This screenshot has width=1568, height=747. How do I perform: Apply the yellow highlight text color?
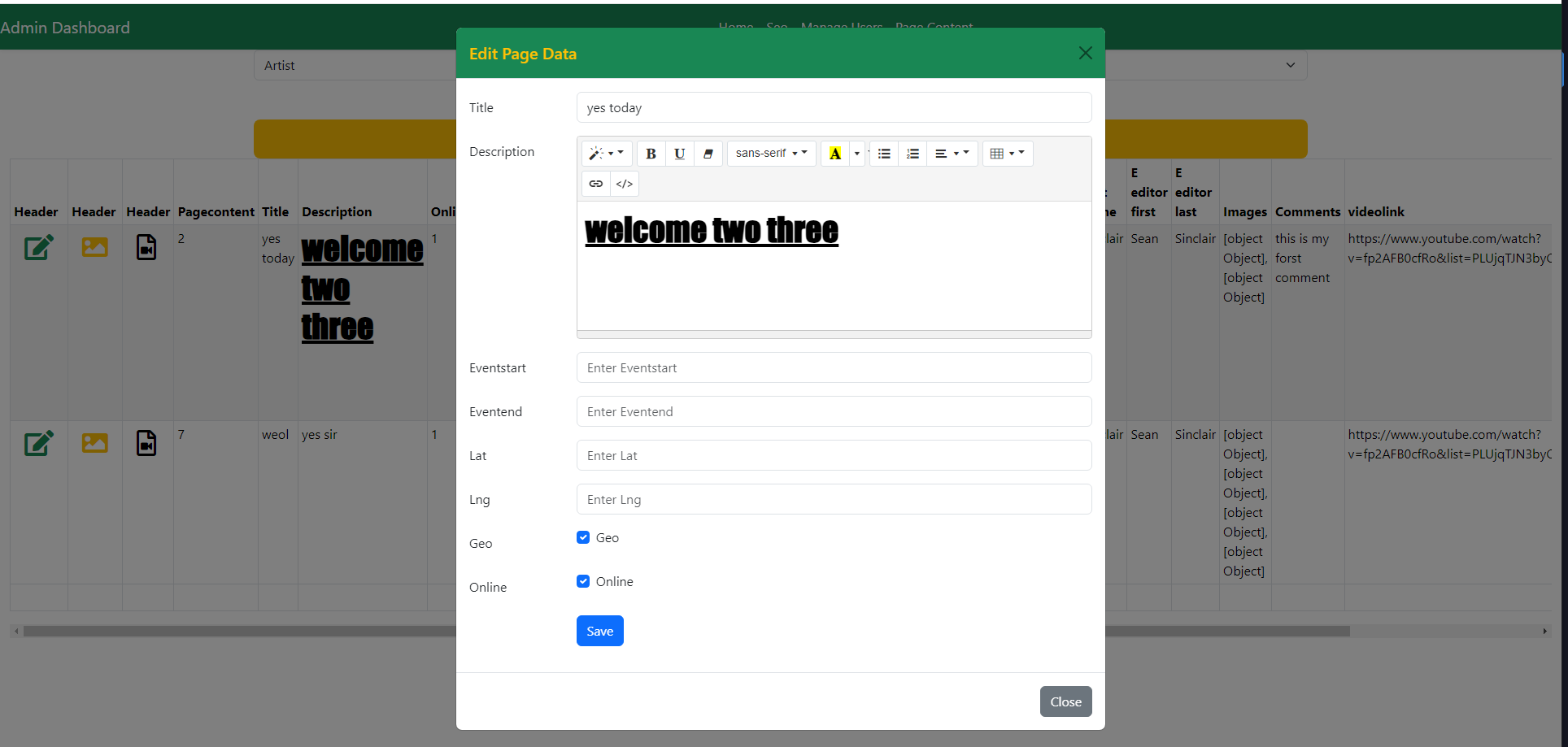point(834,153)
